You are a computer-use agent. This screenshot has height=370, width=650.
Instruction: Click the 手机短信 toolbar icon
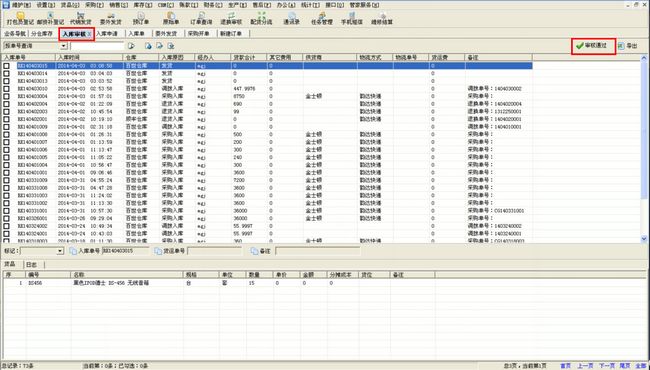tap(352, 18)
